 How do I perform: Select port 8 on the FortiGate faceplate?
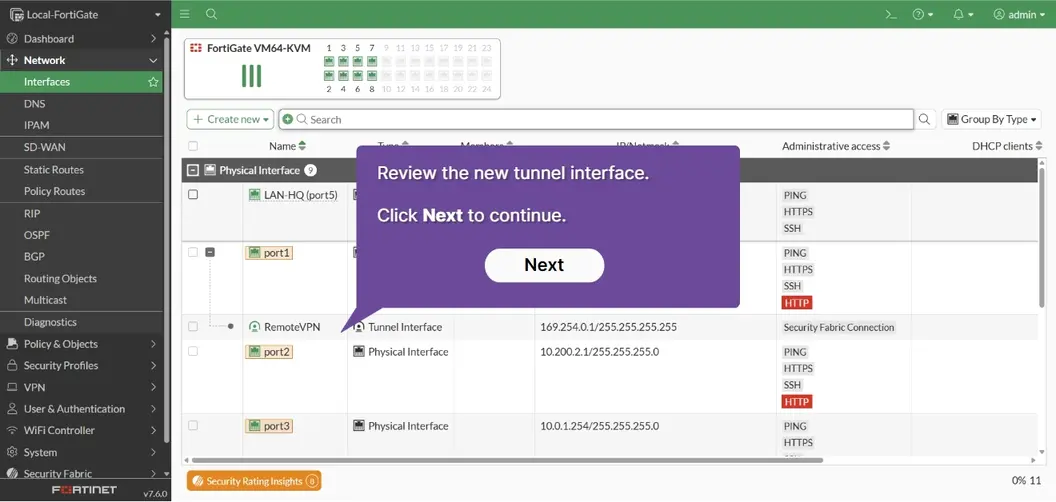tap(372, 75)
